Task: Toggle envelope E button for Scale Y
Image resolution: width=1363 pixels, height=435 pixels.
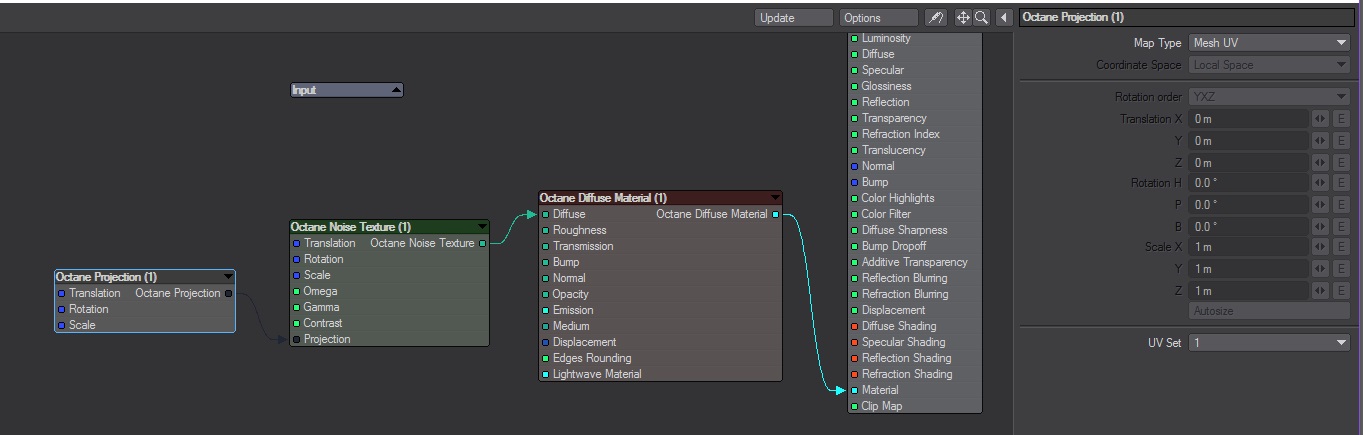Action: (1342, 269)
